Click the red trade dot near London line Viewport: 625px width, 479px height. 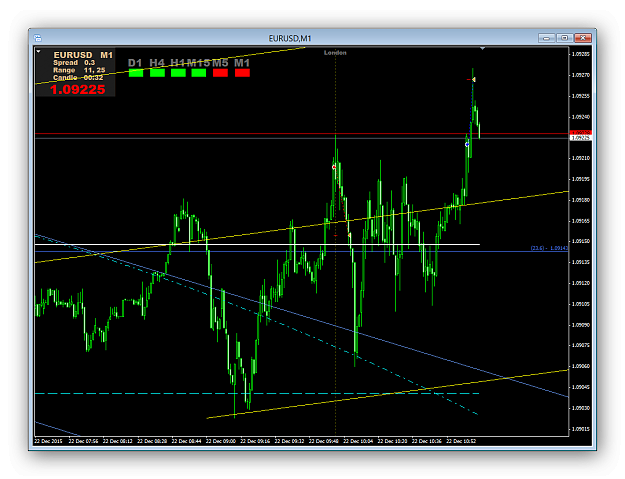click(x=334, y=167)
